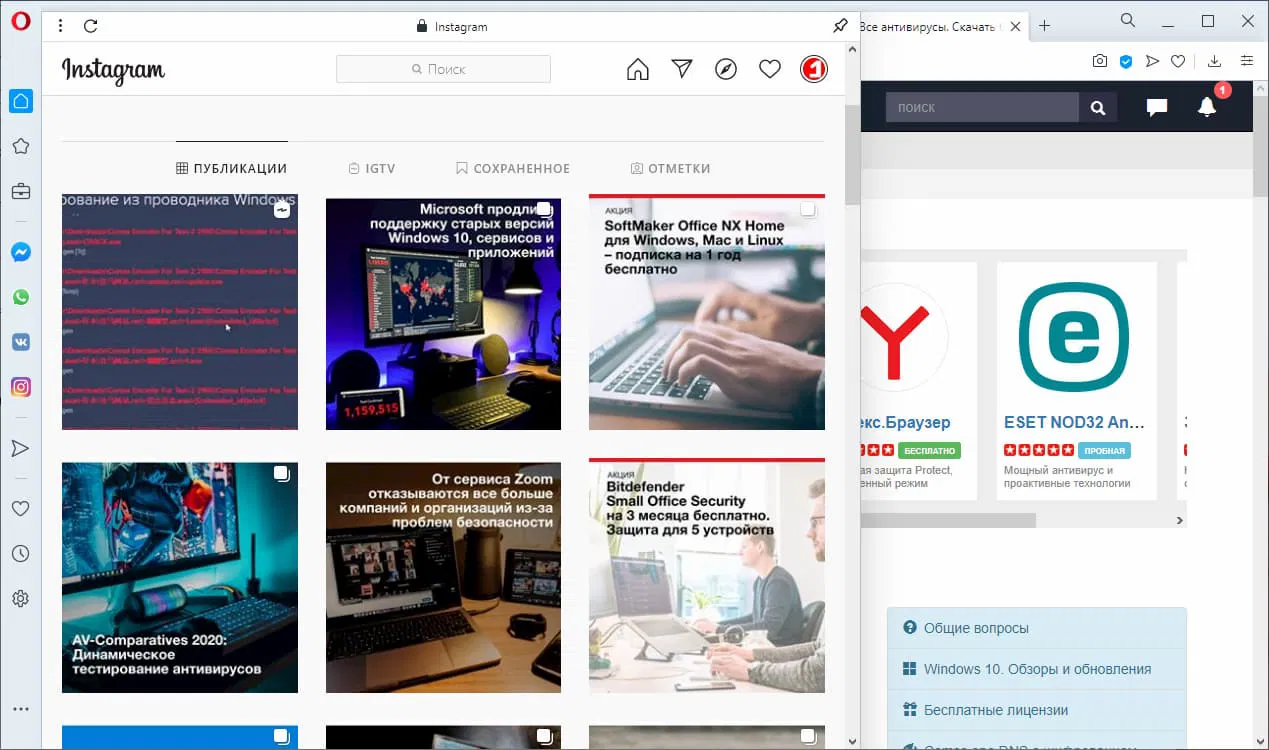Click the site поиск search field
This screenshot has height=750, width=1269.
pyautogui.click(x=982, y=107)
